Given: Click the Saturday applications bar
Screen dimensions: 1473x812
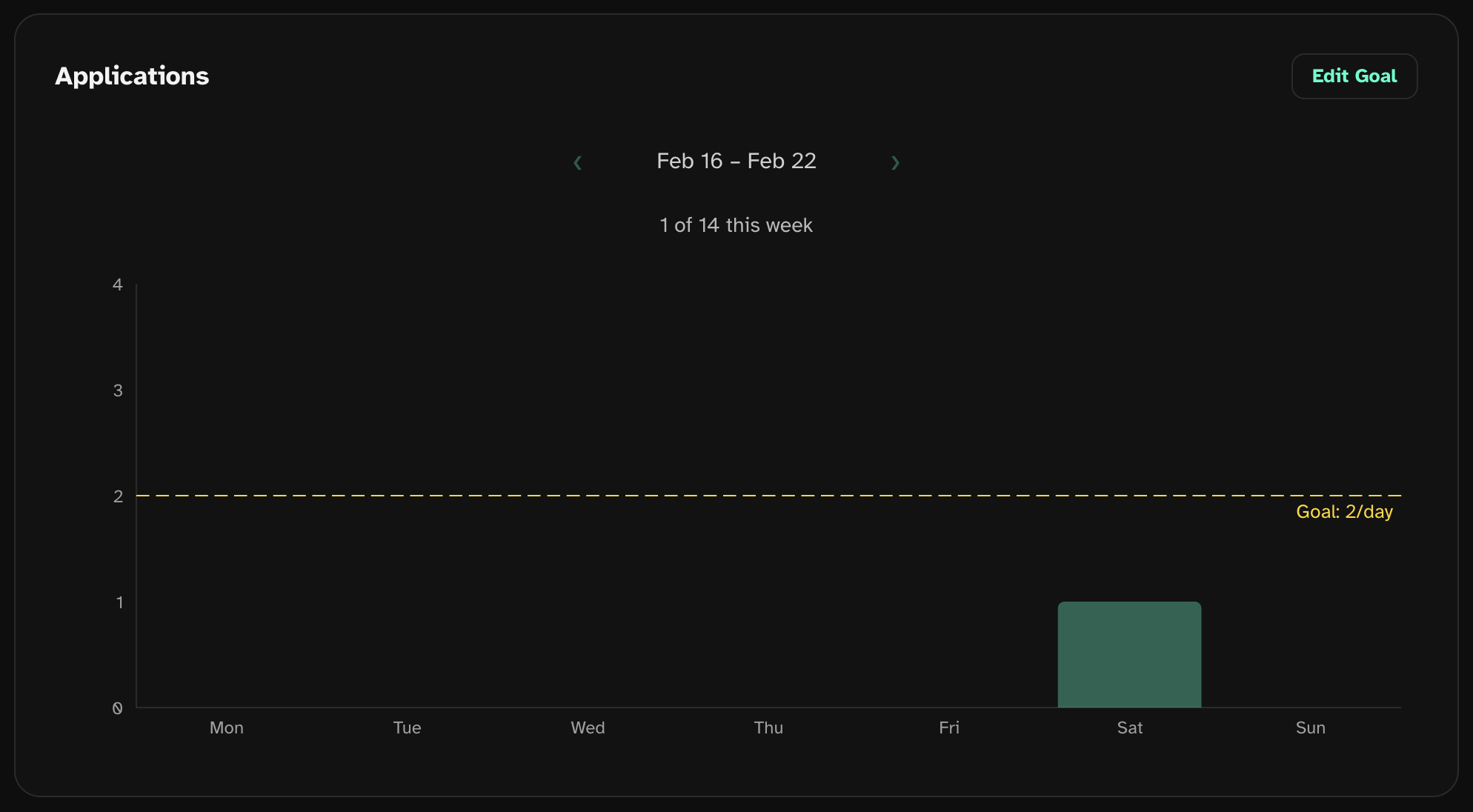Looking at the screenshot, I should (1129, 655).
